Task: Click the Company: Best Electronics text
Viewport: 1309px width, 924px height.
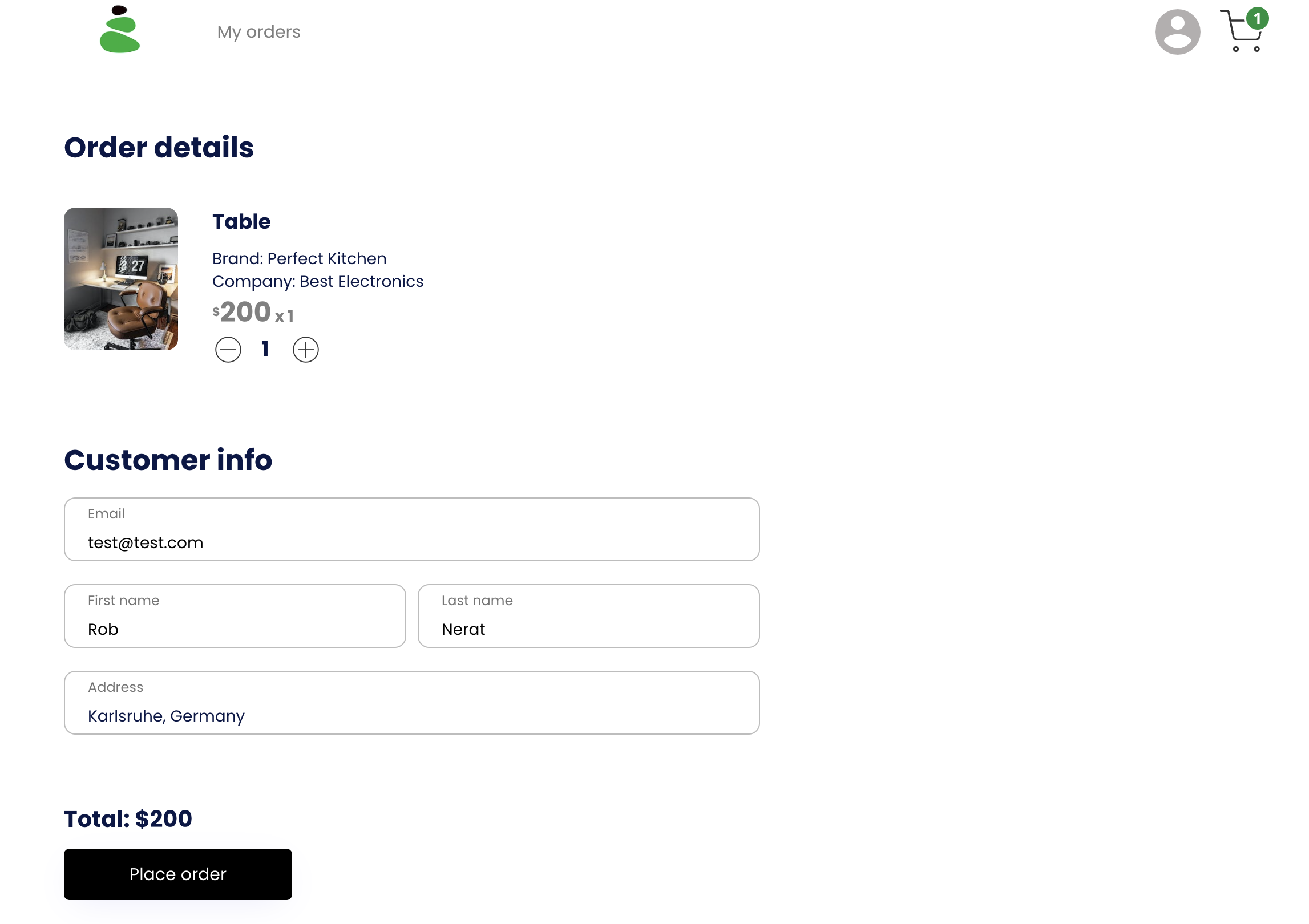Action: 318,281
